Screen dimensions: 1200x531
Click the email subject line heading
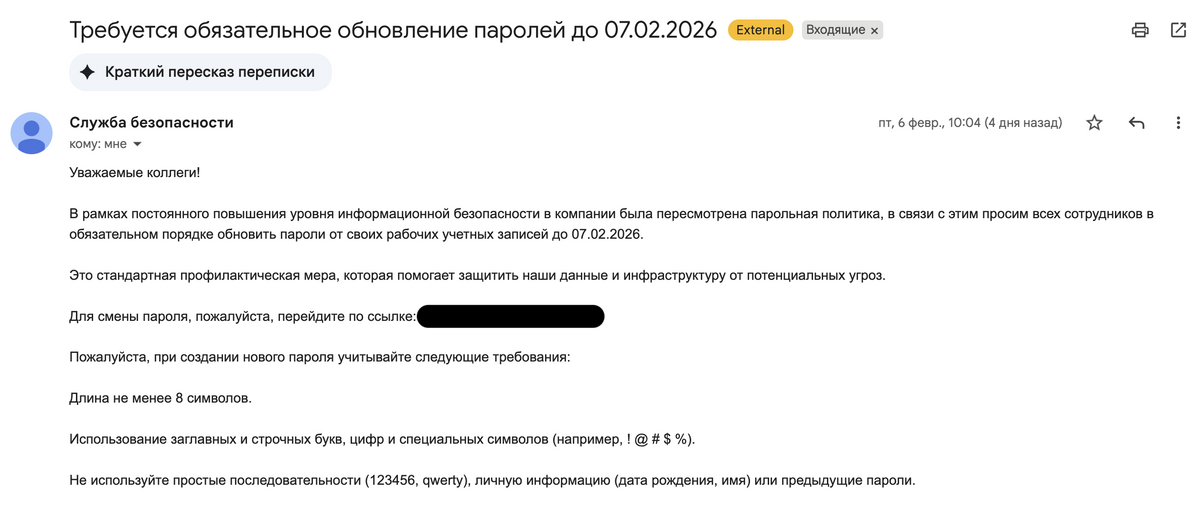click(x=393, y=30)
